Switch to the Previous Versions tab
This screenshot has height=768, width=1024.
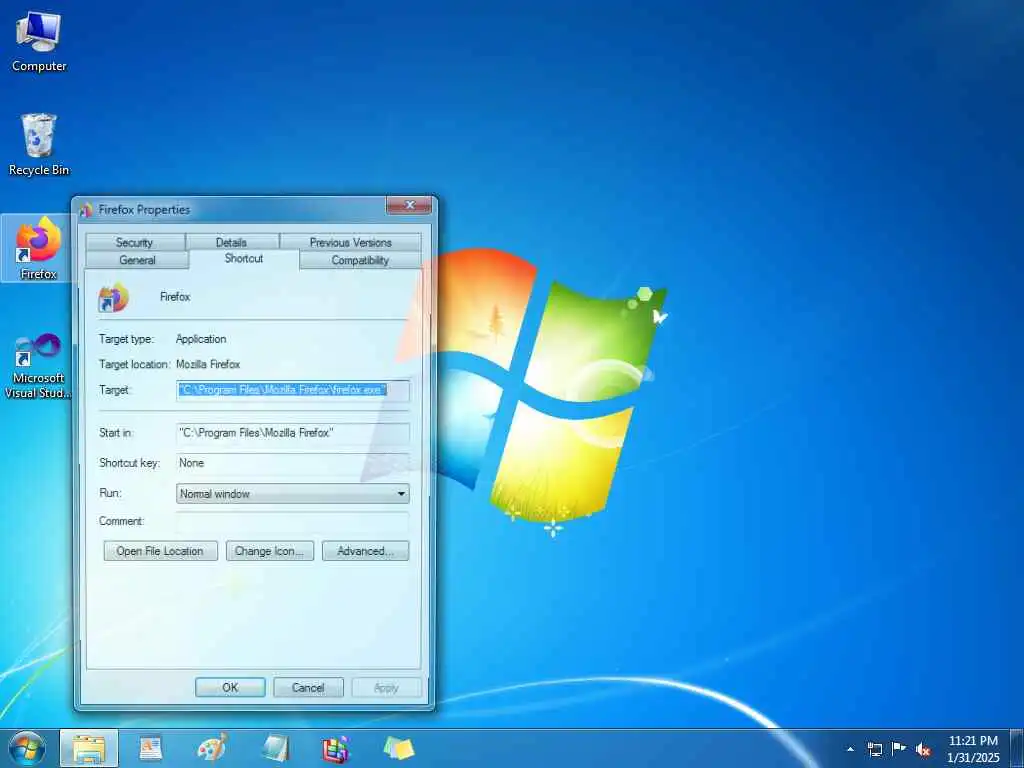pyautogui.click(x=351, y=242)
